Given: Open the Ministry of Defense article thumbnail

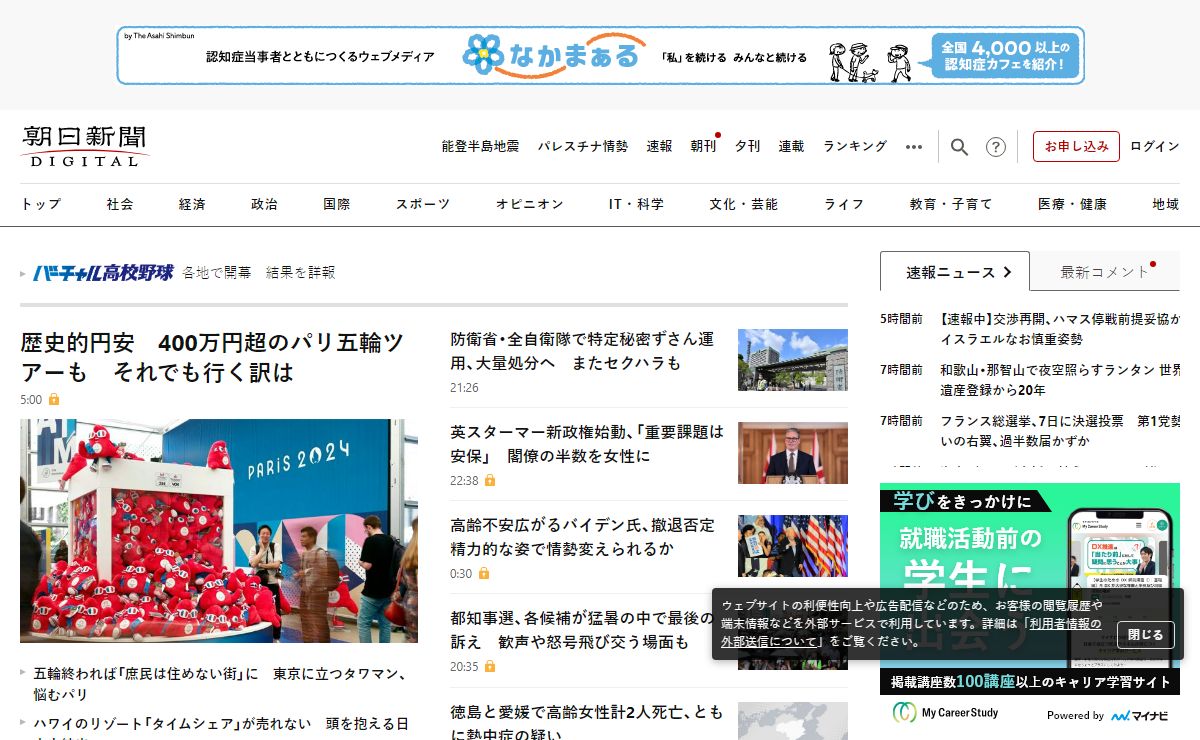Looking at the screenshot, I should 792,360.
